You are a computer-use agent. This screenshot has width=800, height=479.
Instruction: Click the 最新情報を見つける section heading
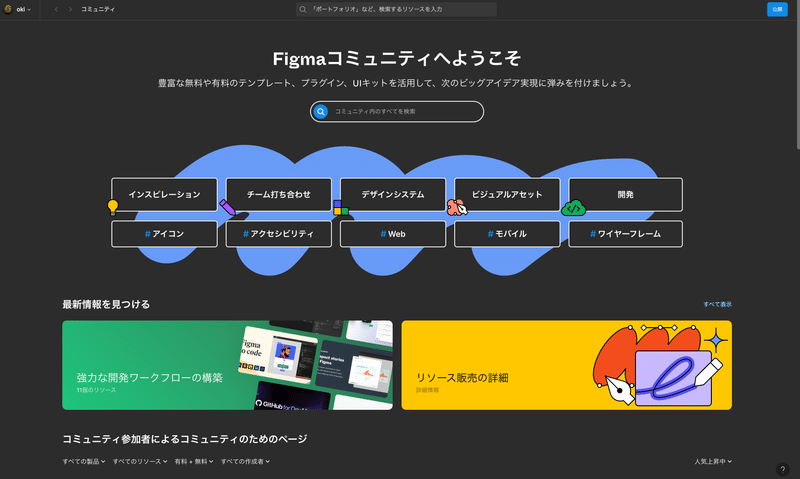tap(106, 305)
